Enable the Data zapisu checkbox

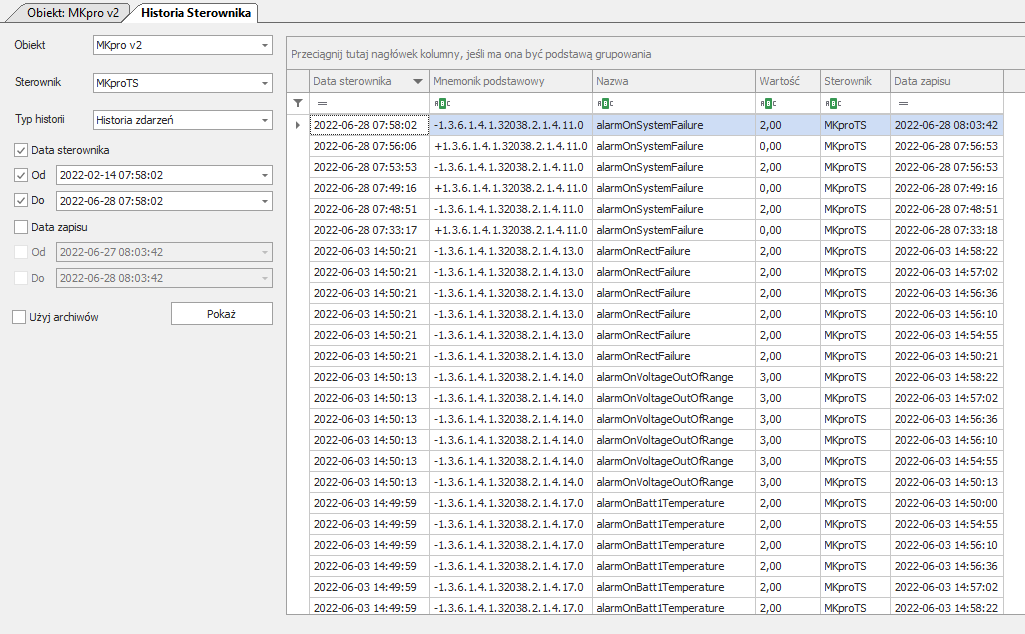[x=21, y=227]
